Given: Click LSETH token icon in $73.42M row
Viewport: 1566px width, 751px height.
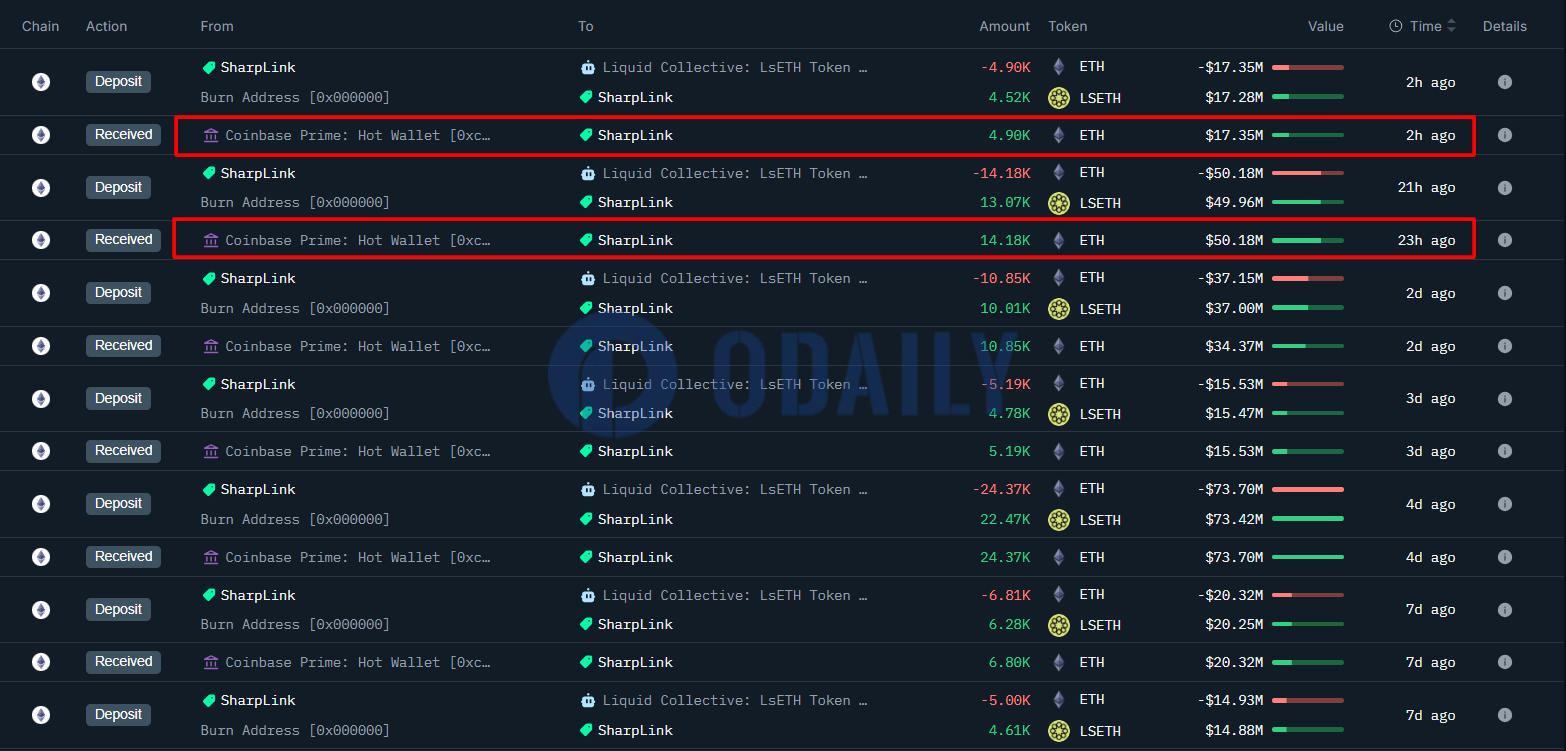Looking at the screenshot, I should [x=1059, y=520].
